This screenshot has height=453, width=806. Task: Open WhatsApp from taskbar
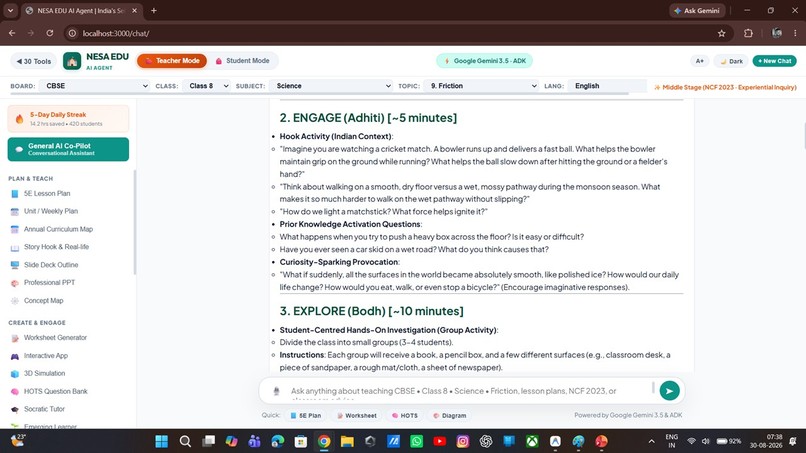416,441
